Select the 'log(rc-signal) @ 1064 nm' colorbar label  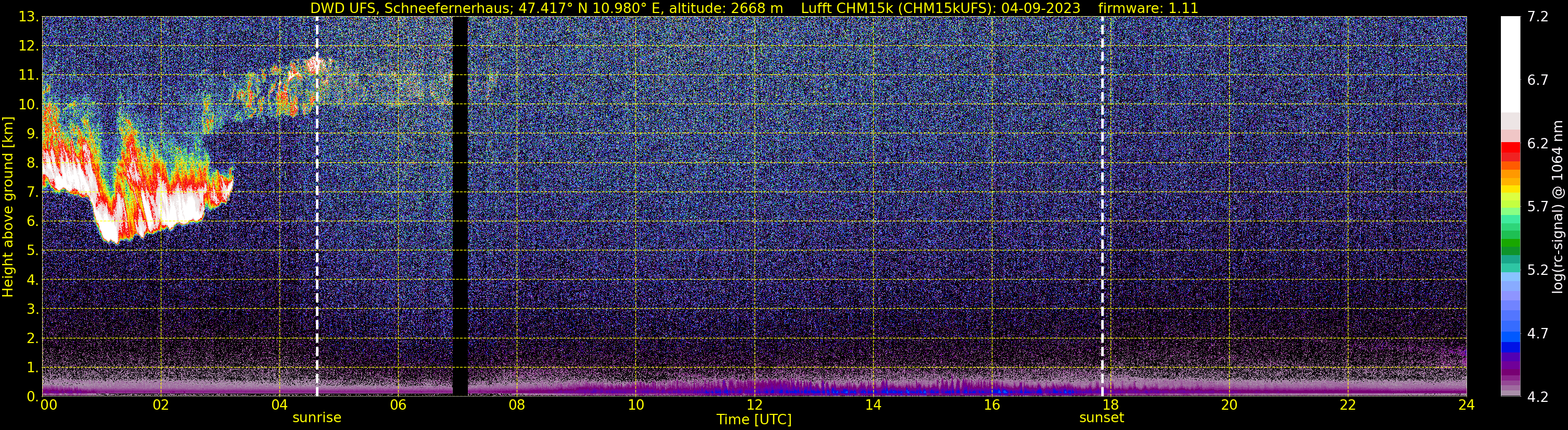point(1558,207)
